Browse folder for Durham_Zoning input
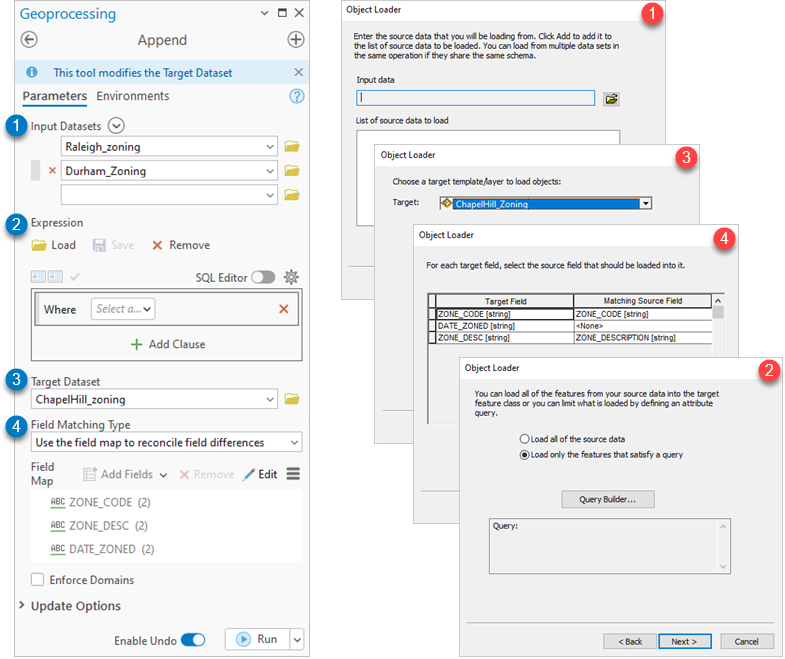 click(292, 171)
